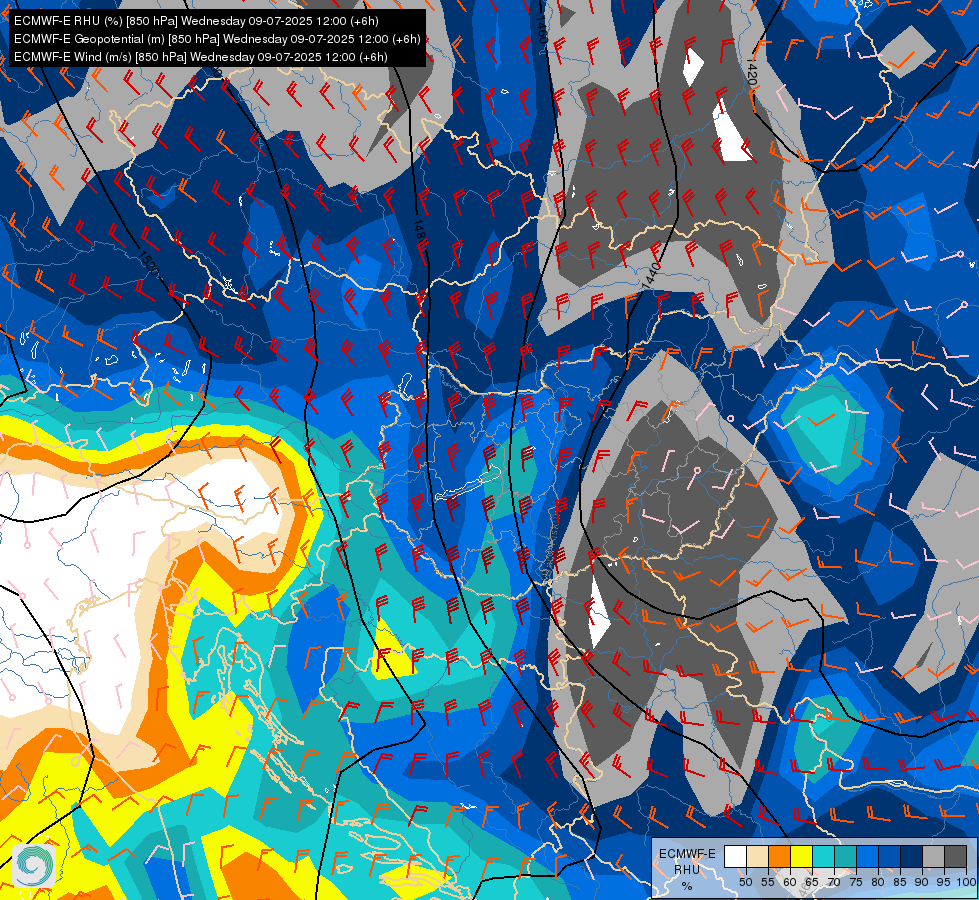Click the swirl logo icon in the corner
979x900 pixels.
coord(34,864)
